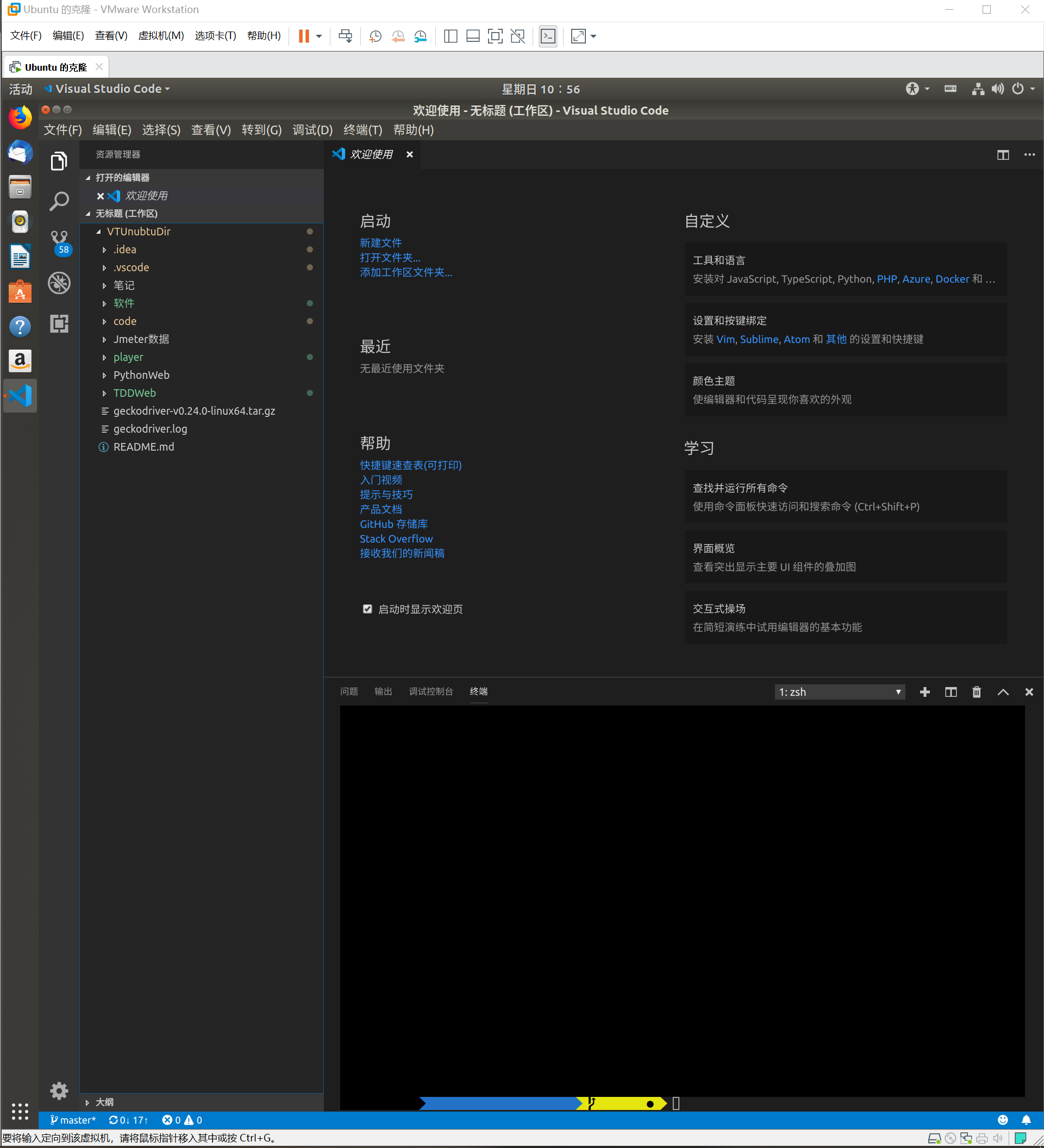1044x1148 pixels.
Task: Toggle show welcome page on startup checkbox
Action: click(x=367, y=609)
